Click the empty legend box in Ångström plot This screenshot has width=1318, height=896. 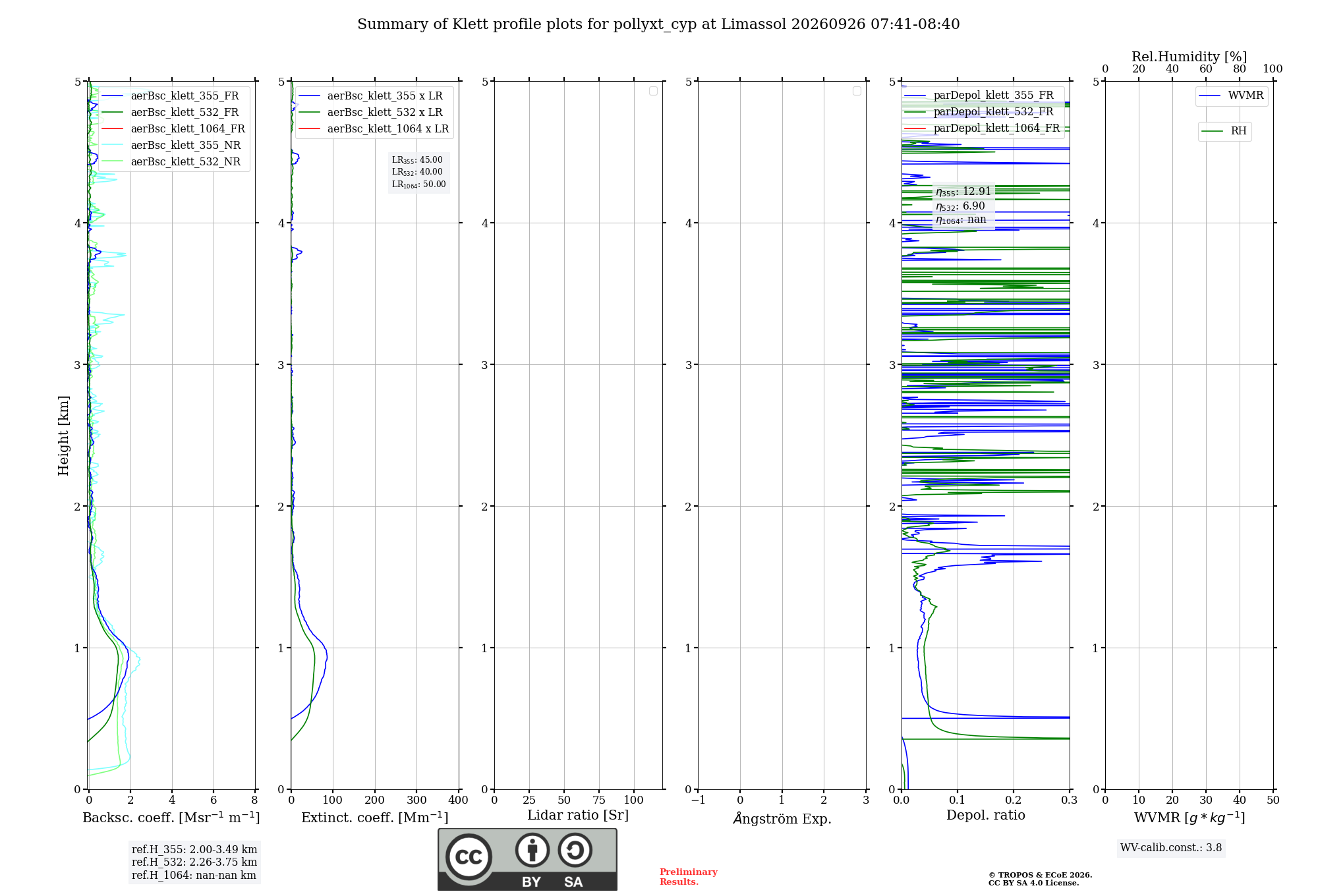pos(857,91)
